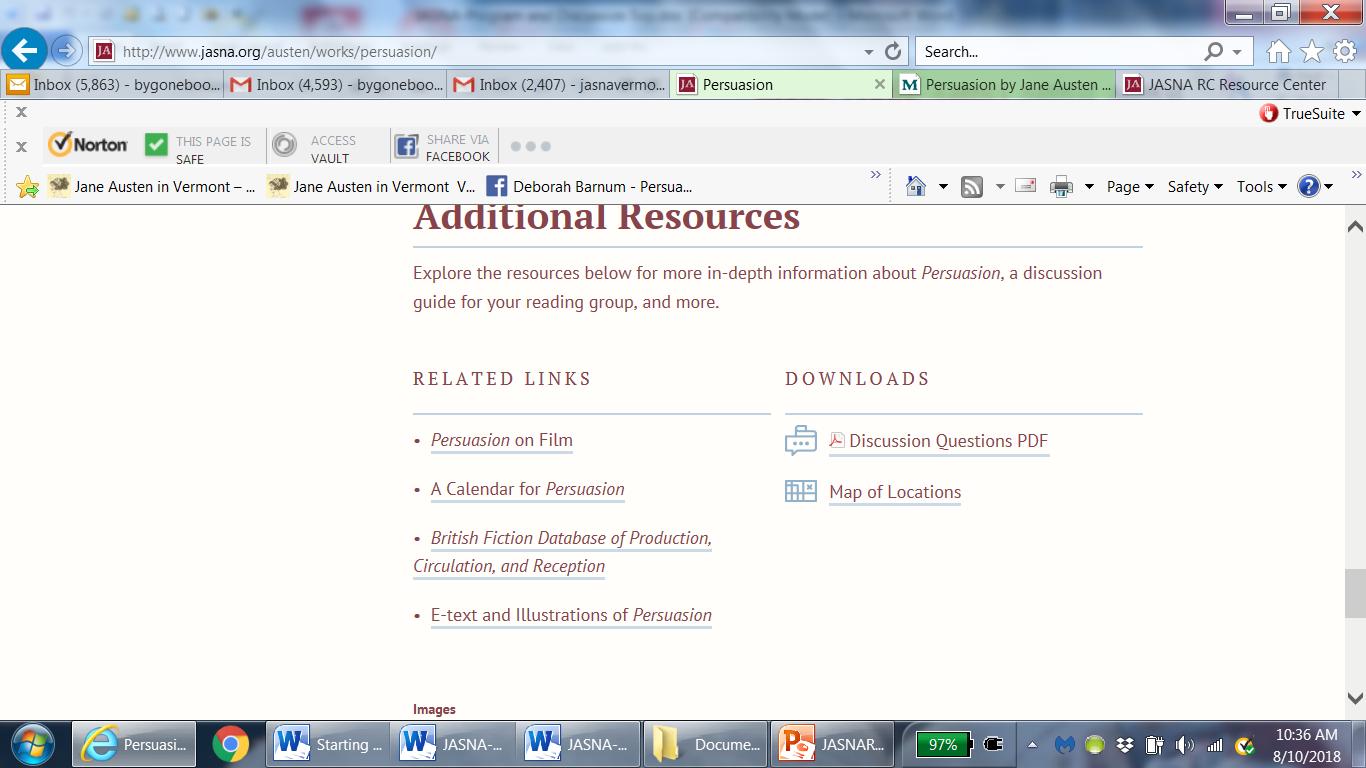Click the browser Back arrow button
This screenshot has height=768, width=1366.
(25, 49)
